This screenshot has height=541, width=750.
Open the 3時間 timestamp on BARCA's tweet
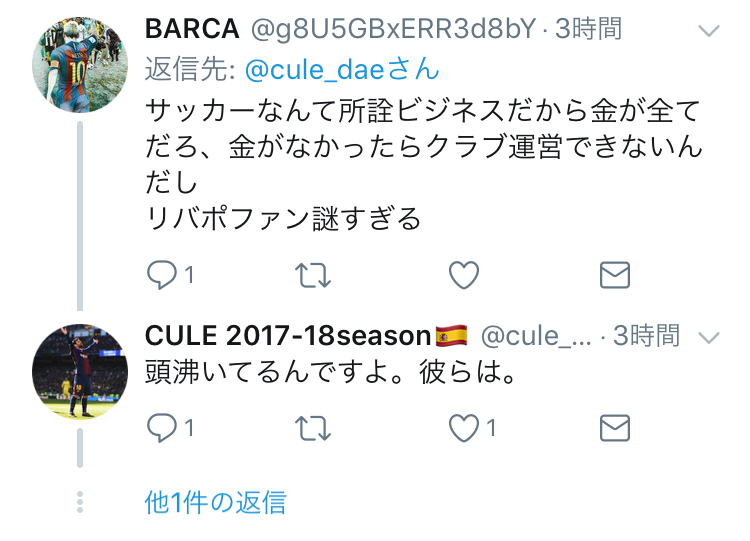(588, 29)
